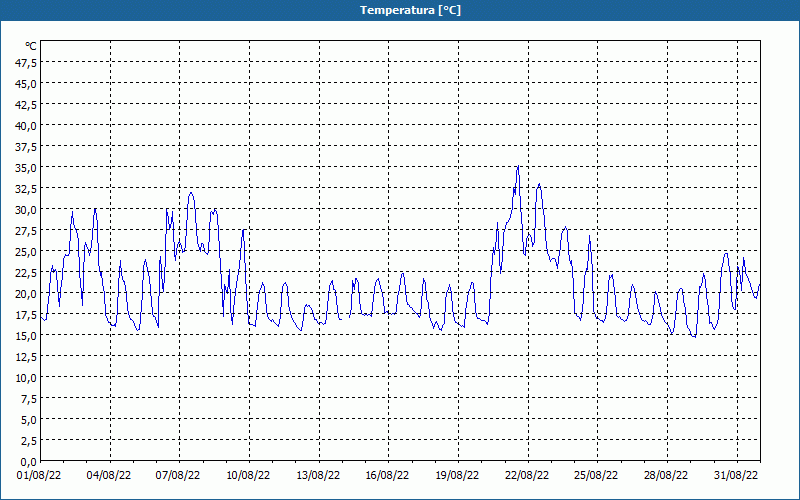Click the 2,5 y-axis label
This screenshot has height=500, width=800.
[x=29, y=441]
